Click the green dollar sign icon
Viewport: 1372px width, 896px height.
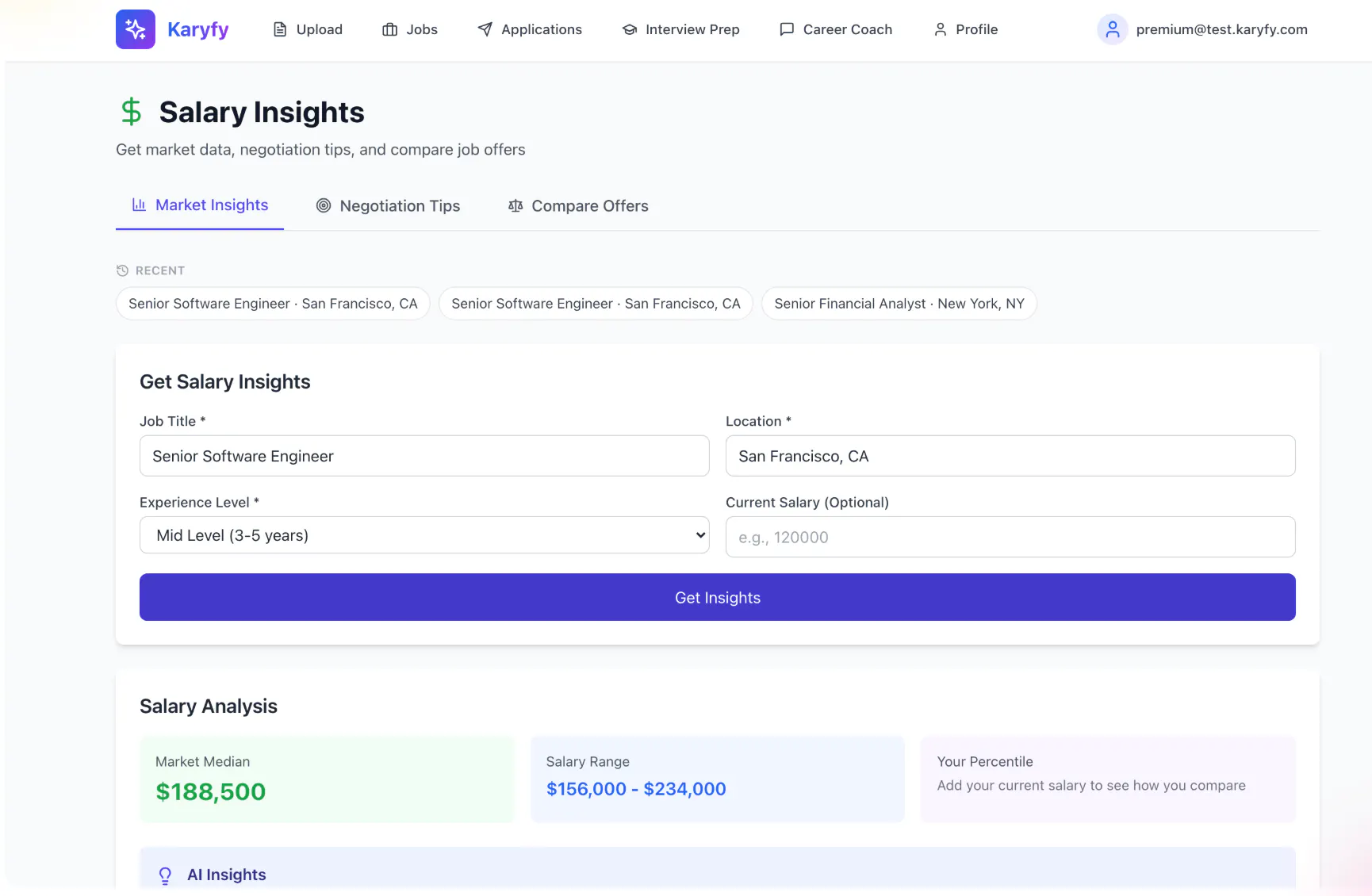click(x=132, y=112)
